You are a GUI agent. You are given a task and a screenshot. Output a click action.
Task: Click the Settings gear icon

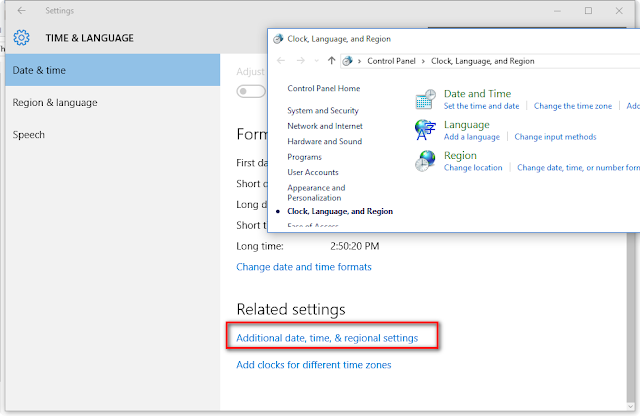click(21, 39)
